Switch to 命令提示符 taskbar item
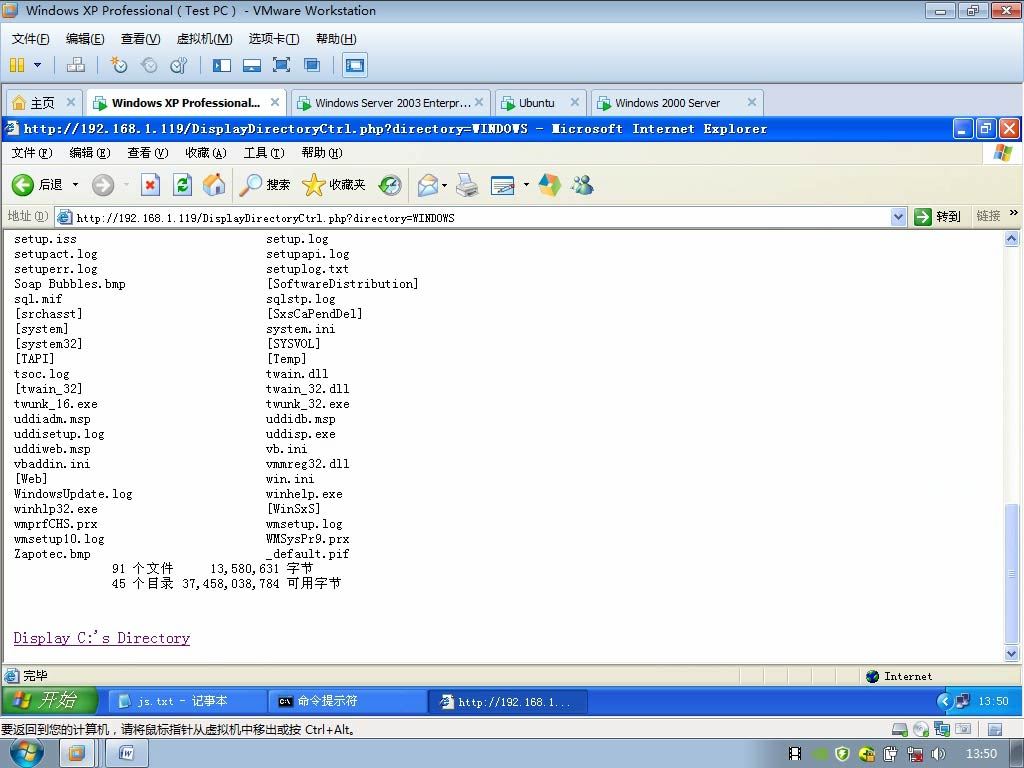 (347, 701)
